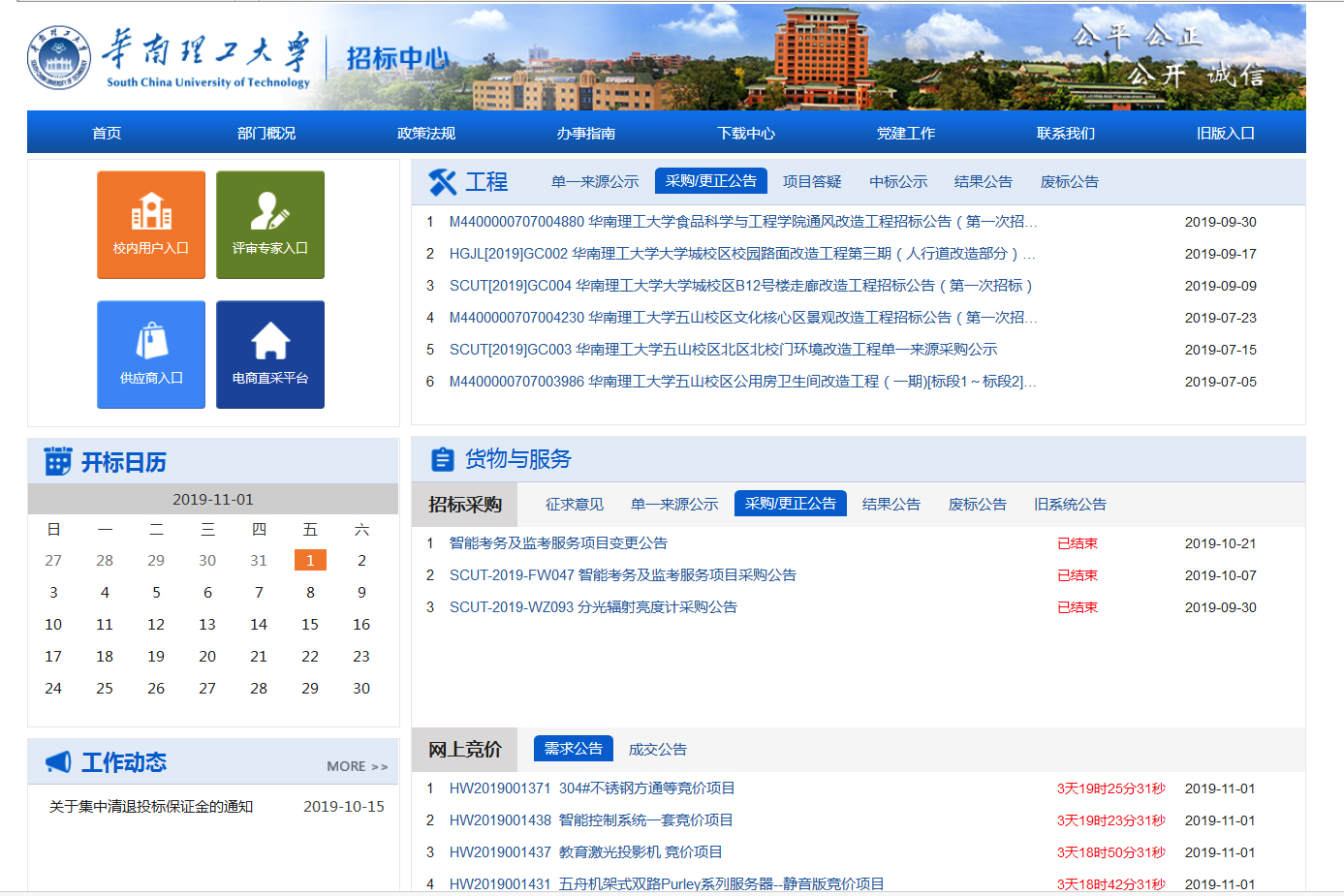Screen dimensions: 1344x896
Task: Click countdown 3天19时25分31秒
Action: [x=1110, y=788]
